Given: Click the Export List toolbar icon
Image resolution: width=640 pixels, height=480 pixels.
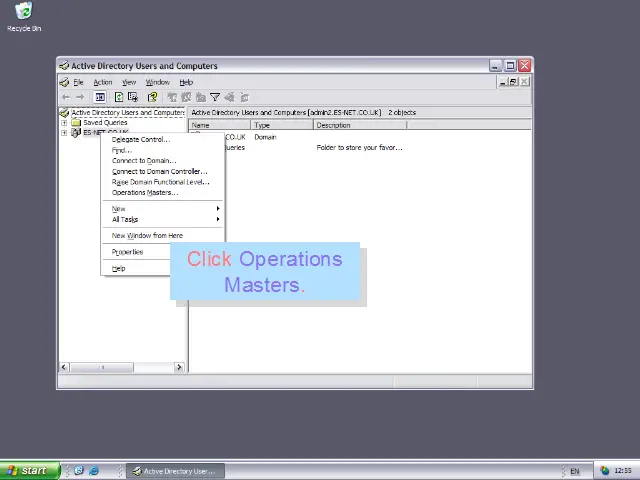Looking at the screenshot, I should 133,97.
